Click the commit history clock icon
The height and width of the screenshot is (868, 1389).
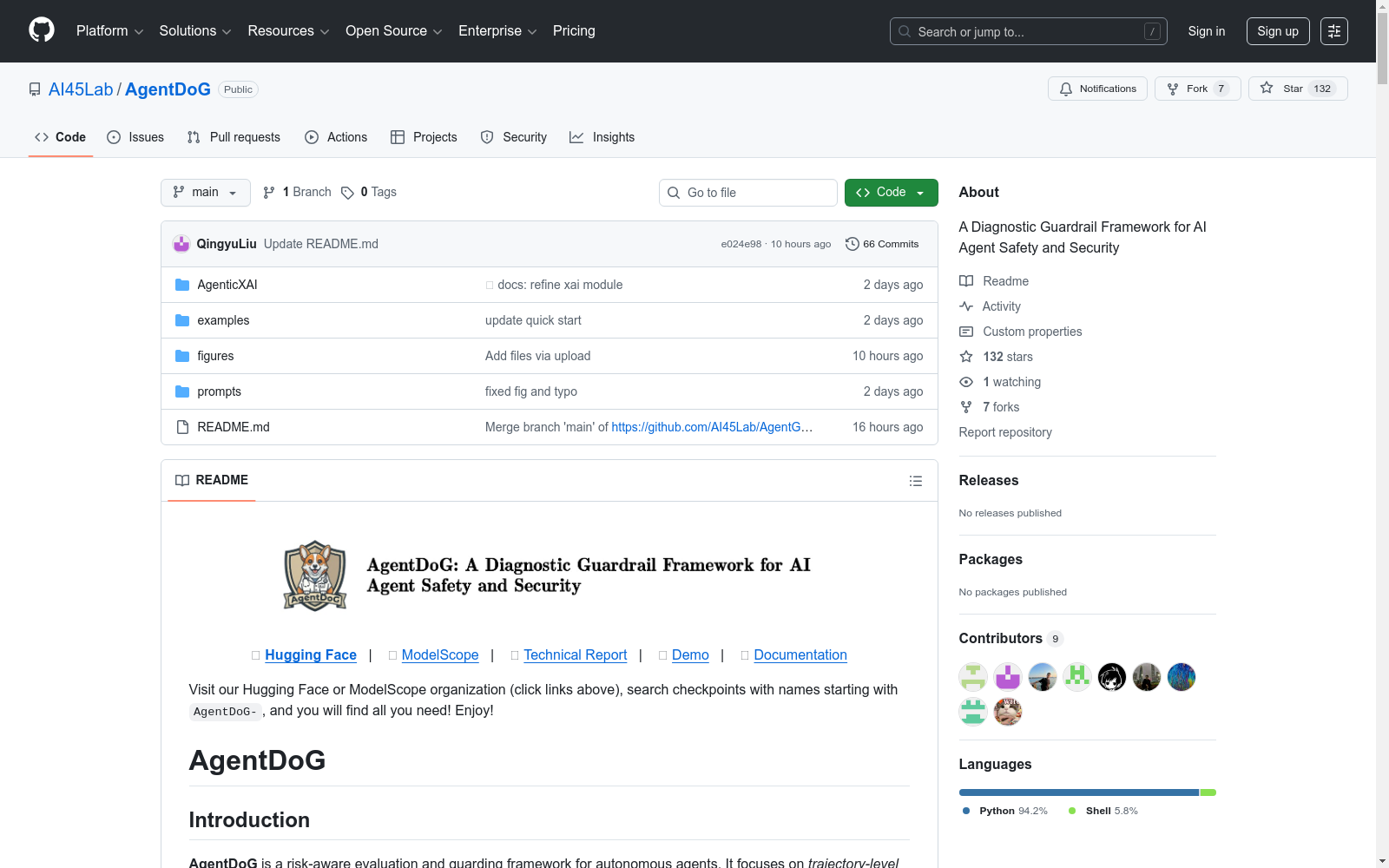tap(852, 244)
